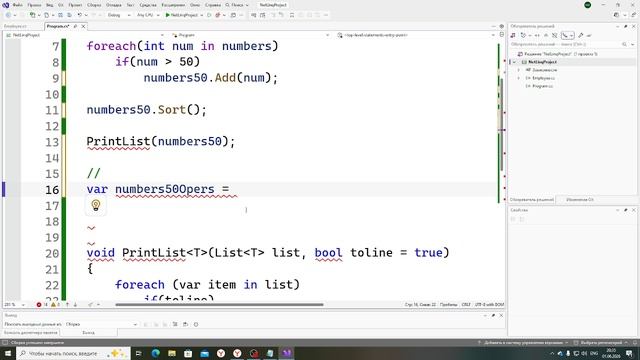Click the Clear All icon in Output panel
Screen dimensions: 640x360
[x=175, y=324]
